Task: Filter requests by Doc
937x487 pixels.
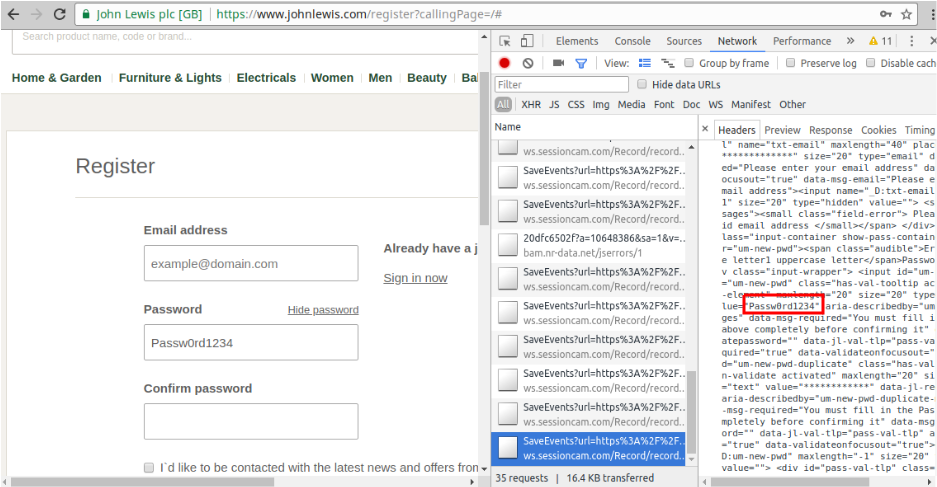Action: (691, 105)
